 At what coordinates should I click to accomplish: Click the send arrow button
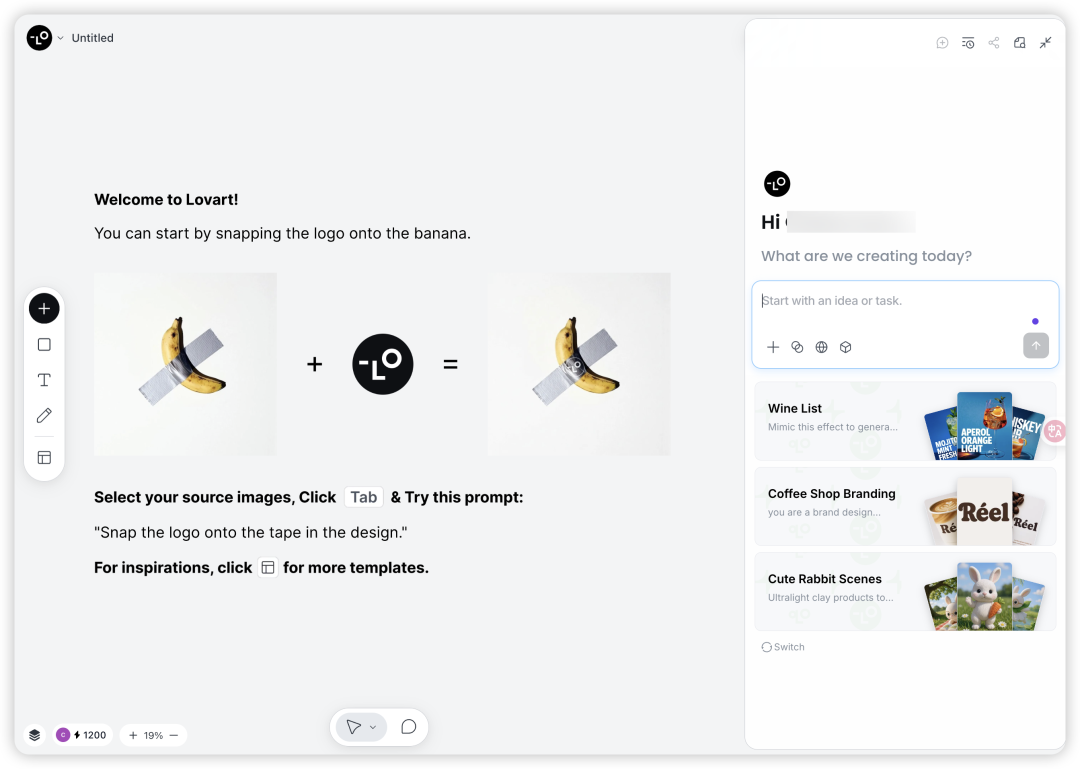click(1036, 346)
